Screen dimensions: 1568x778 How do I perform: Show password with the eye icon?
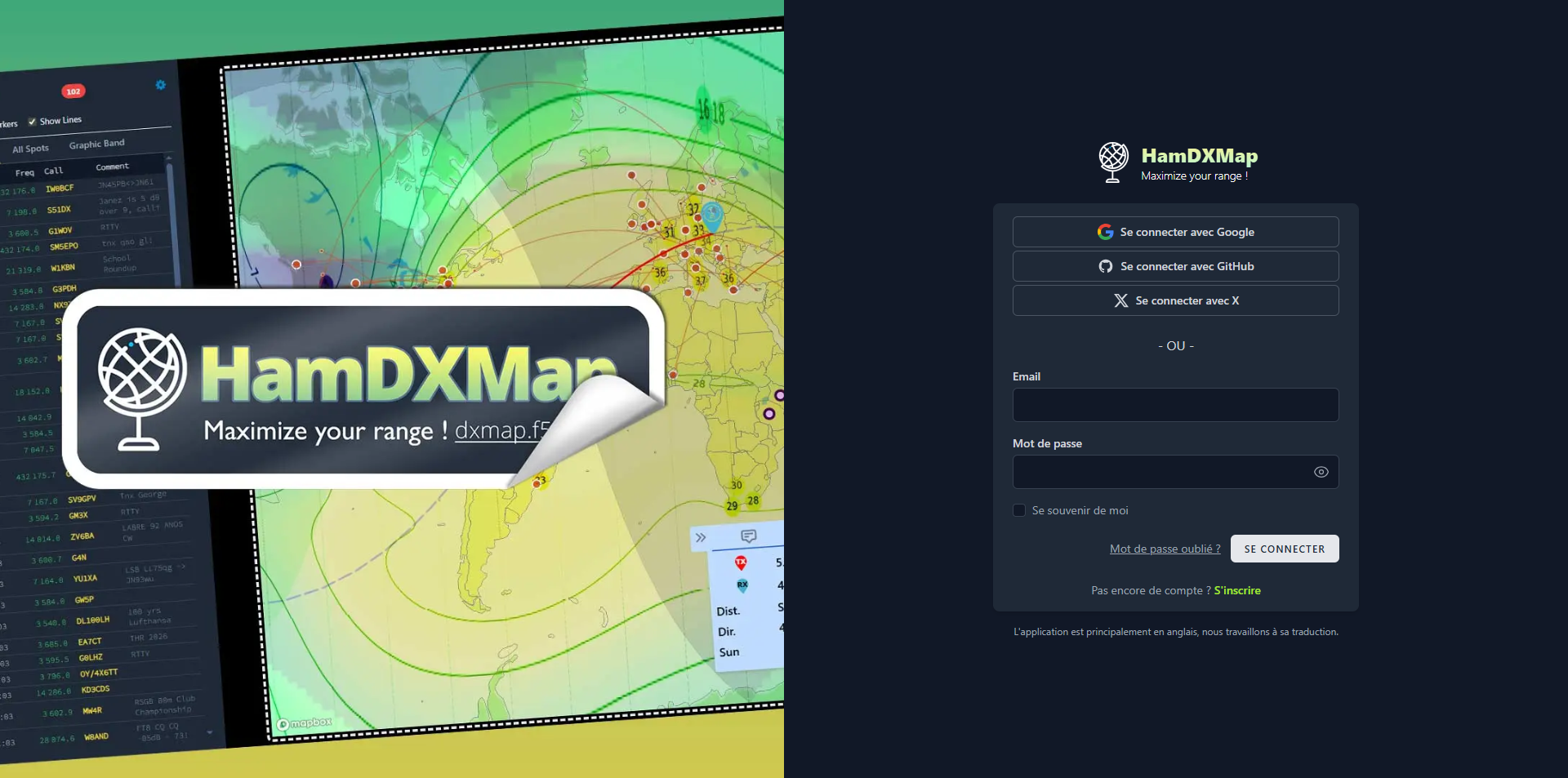tap(1321, 472)
